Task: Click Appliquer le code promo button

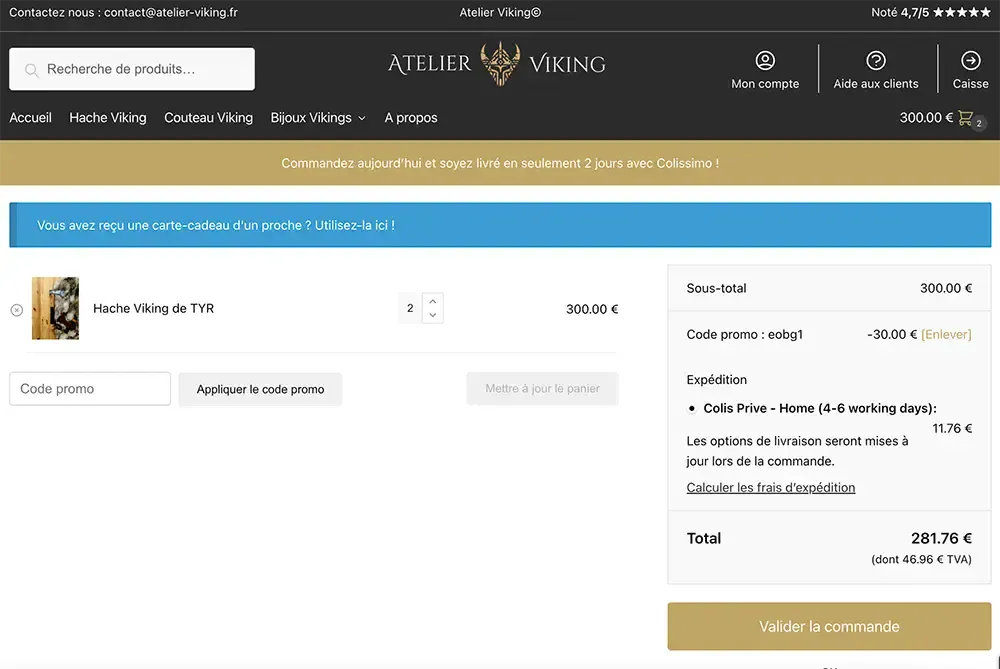Action: [x=260, y=389]
